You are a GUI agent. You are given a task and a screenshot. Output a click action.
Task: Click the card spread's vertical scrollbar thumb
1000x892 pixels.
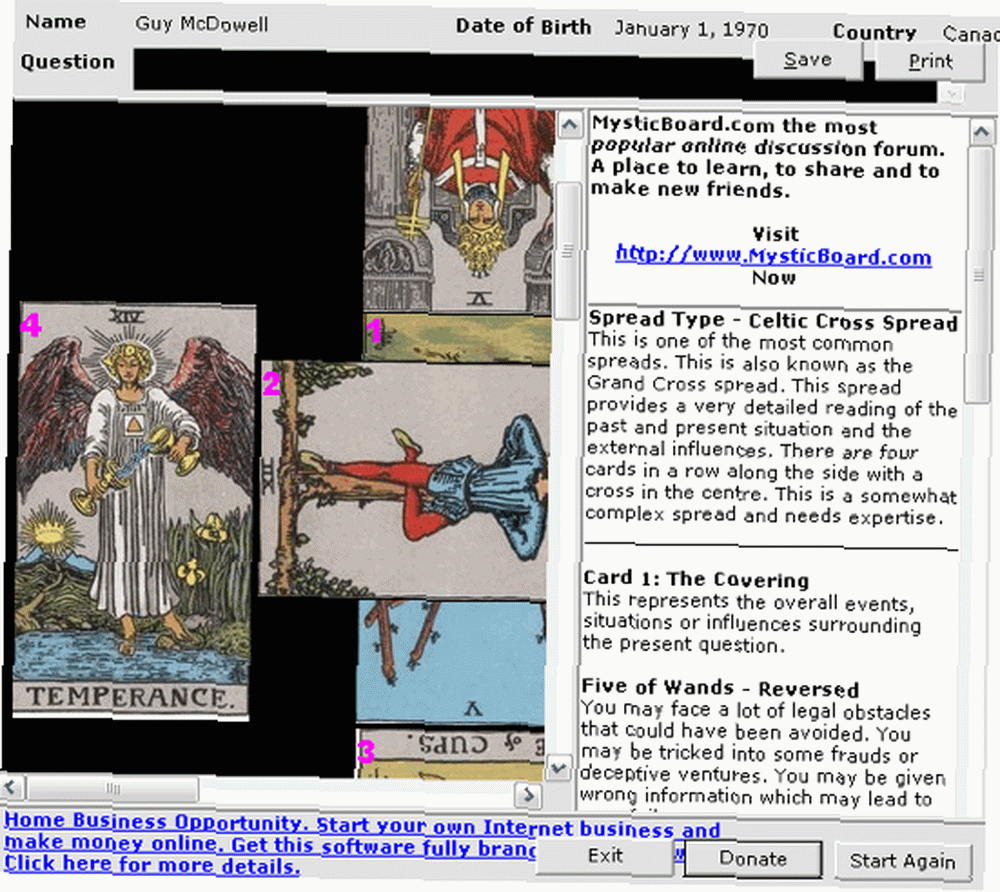pyautogui.click(x=567, y=251)
